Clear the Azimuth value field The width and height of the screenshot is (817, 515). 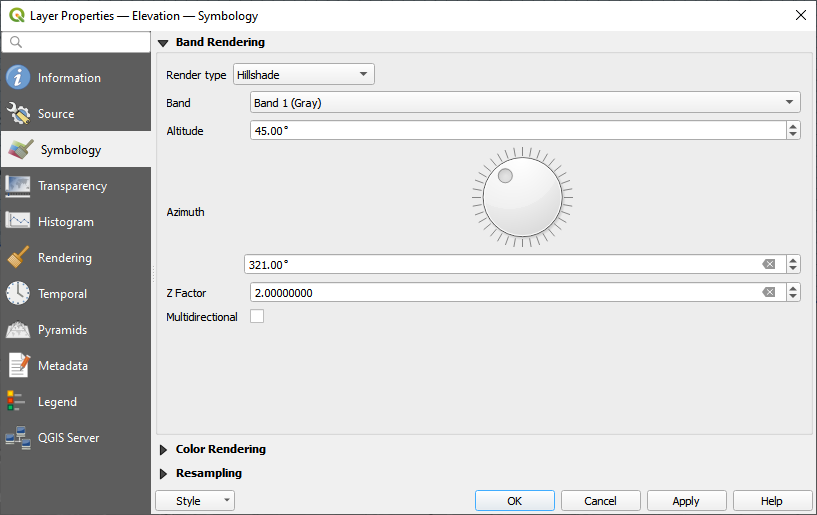[768, 264]
